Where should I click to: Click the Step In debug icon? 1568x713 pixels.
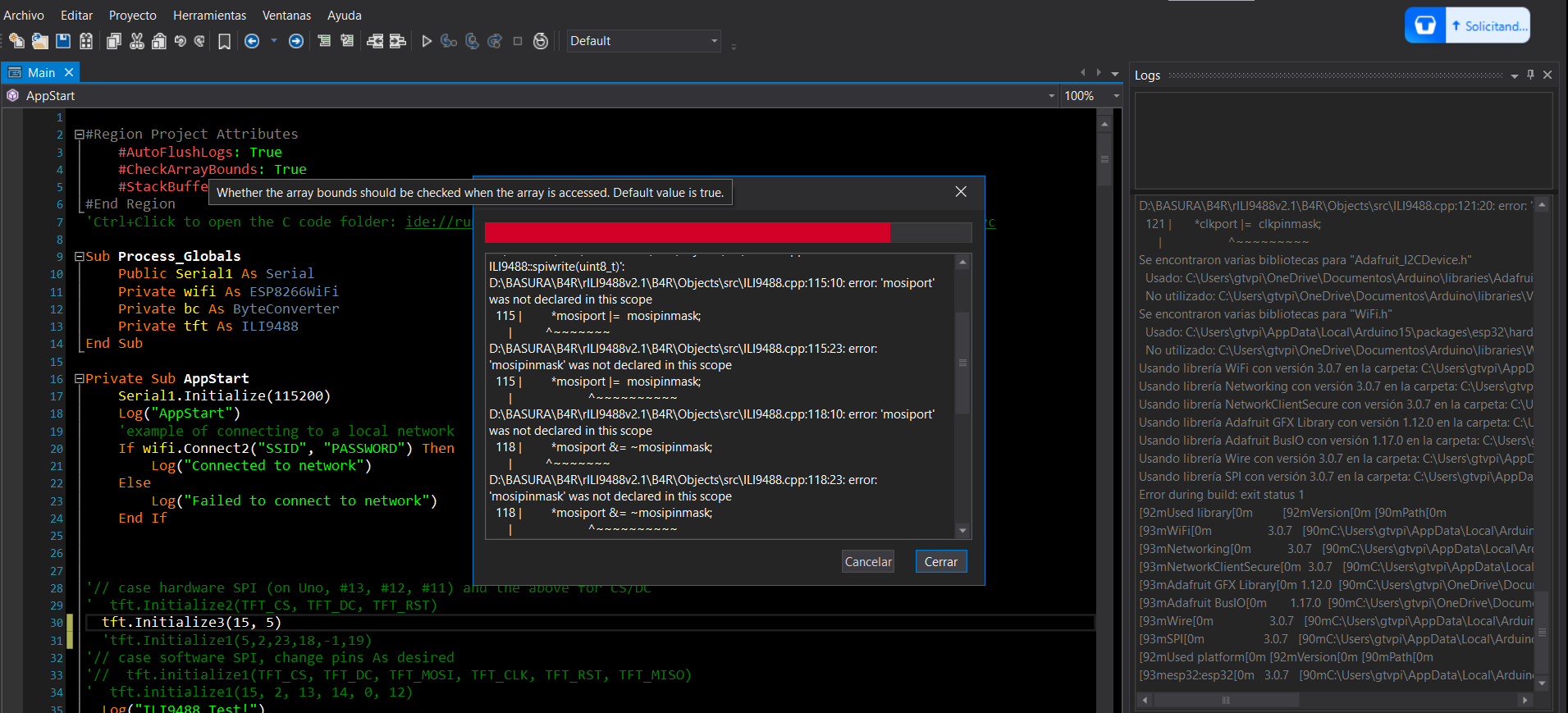pos(449,41)
